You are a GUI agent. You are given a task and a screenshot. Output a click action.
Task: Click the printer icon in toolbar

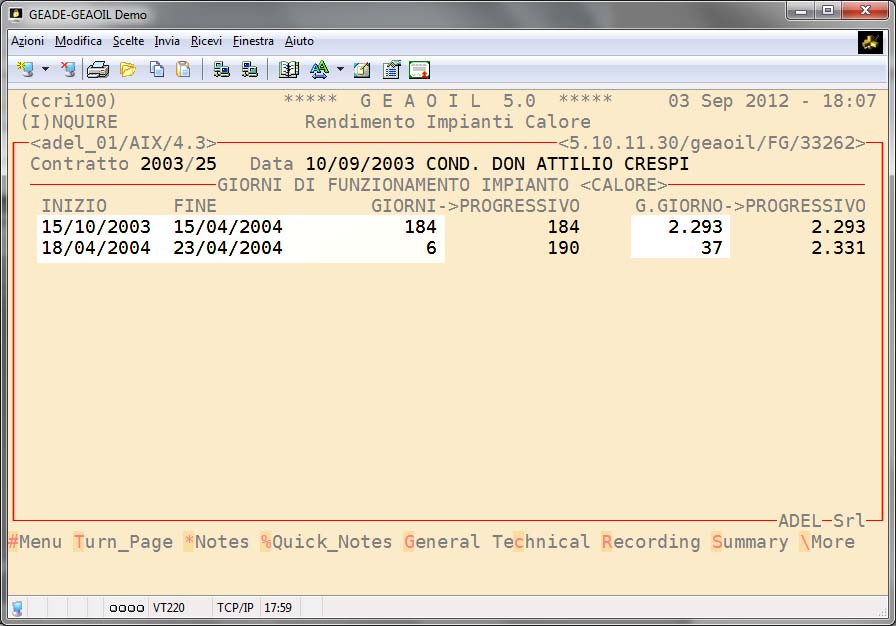pos(98,70)
